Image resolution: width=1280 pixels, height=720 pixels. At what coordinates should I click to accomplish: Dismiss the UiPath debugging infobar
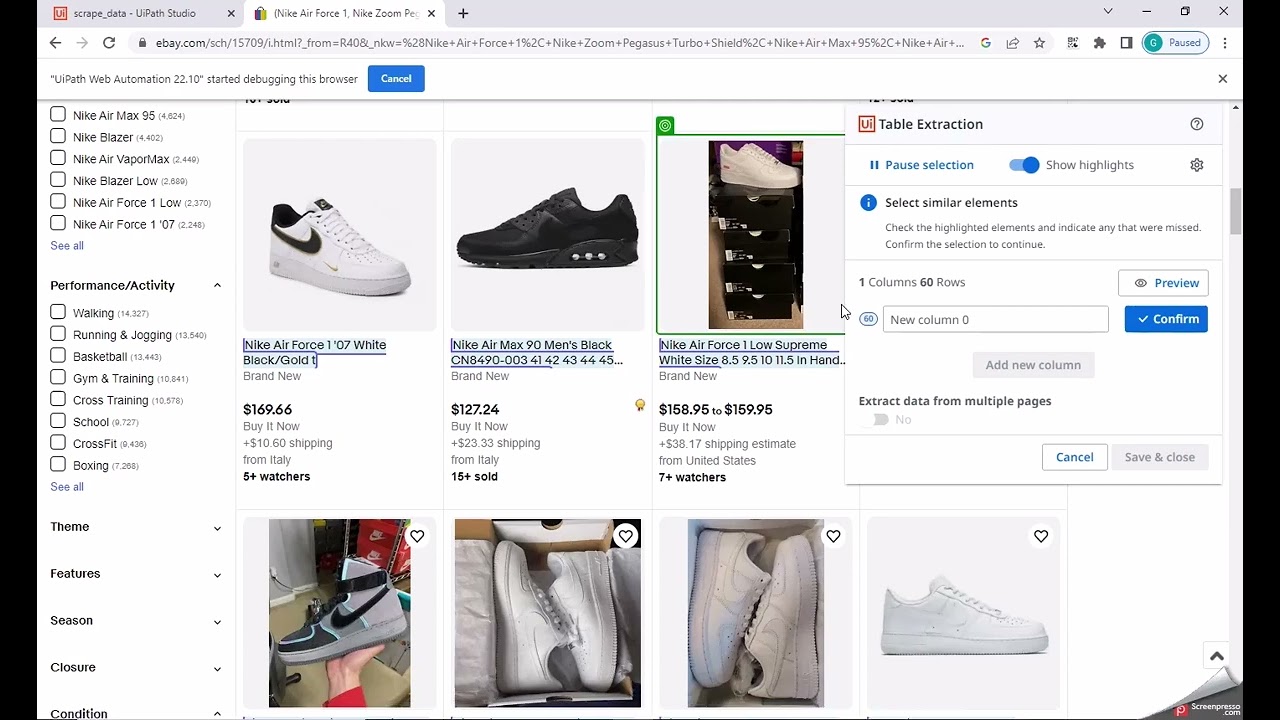[x=1222, y=78]
